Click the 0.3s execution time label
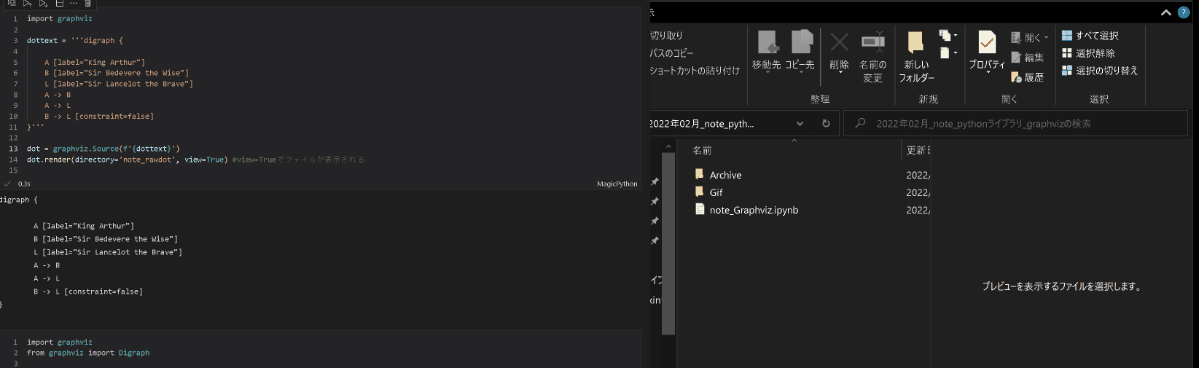Viewport: 1199px width, 368px height. coord(24,184)
